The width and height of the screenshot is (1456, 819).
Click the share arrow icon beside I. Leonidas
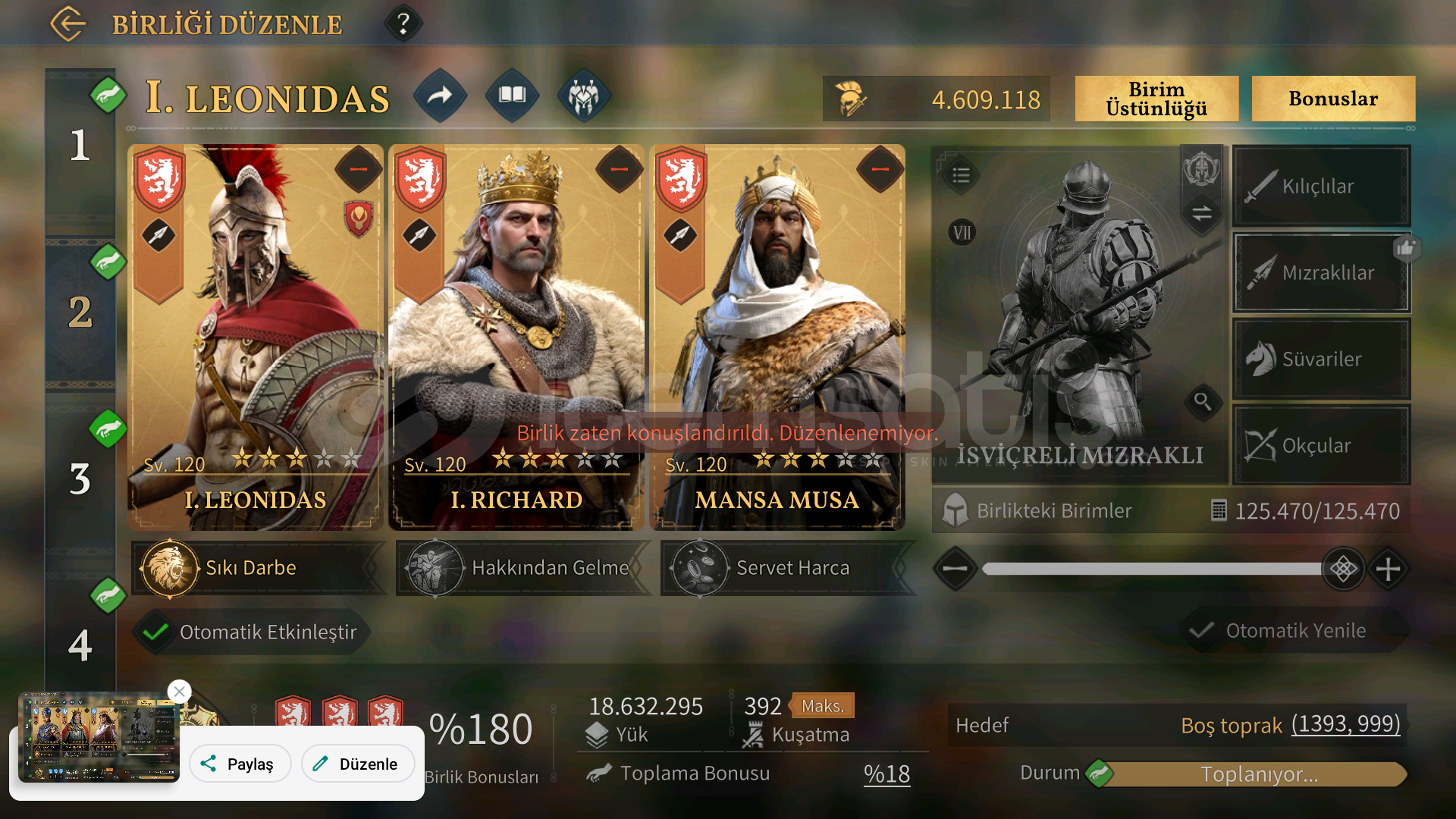click(x=440, y=96)
